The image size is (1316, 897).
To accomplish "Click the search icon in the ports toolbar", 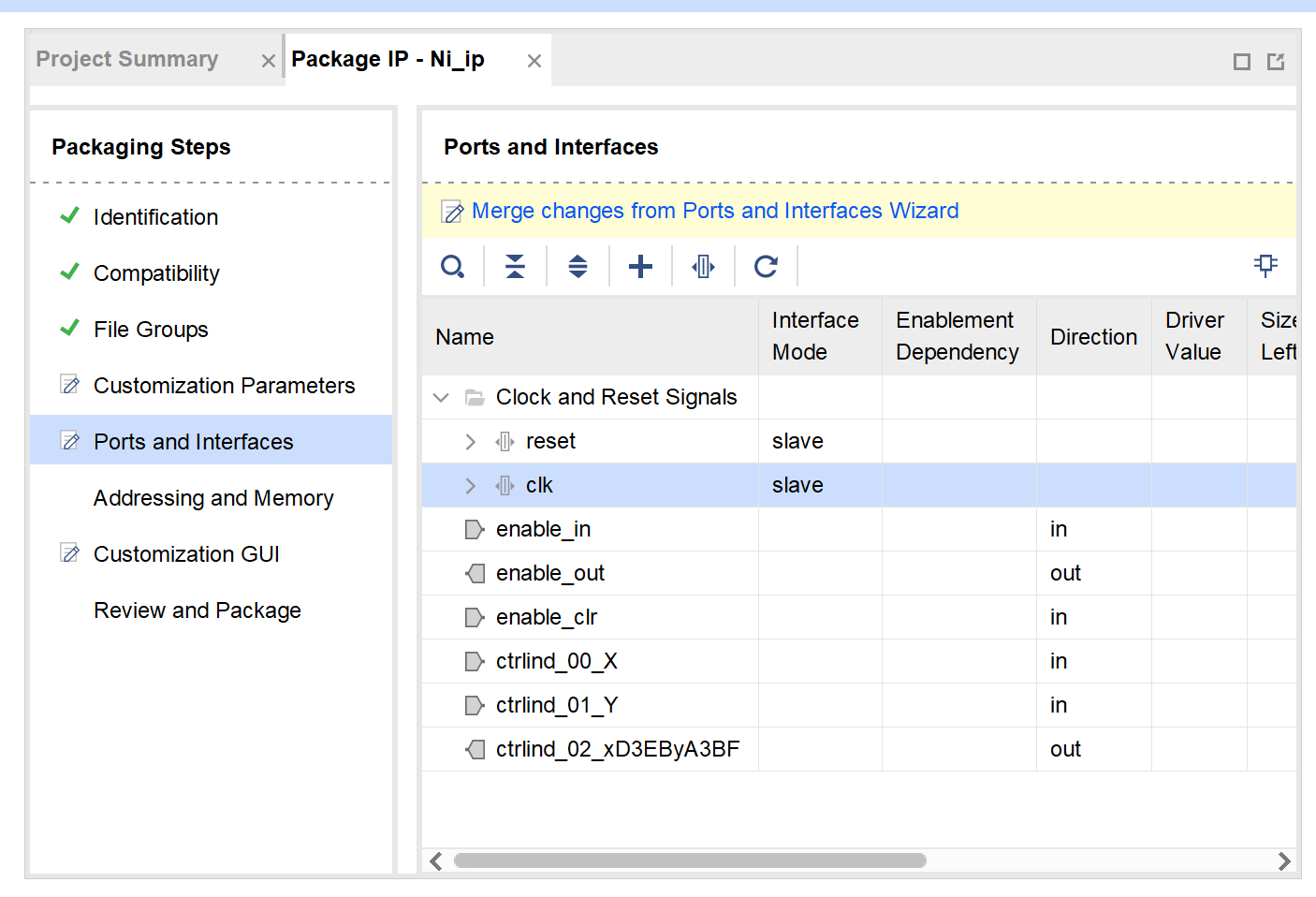I will pyautogui.click(x=453, y=267).
